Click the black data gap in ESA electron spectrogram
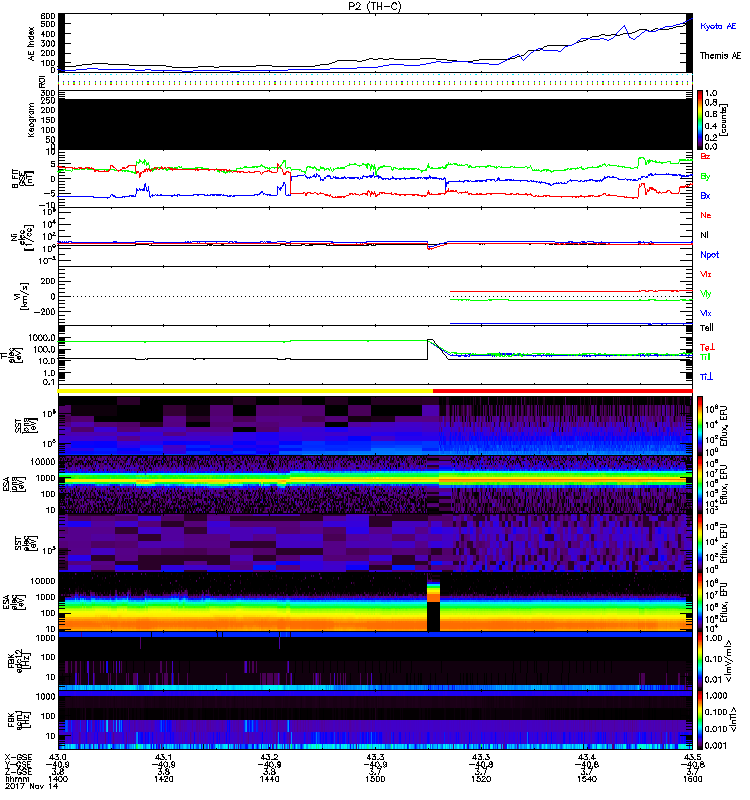750x800 pixels. pos(433,616)
